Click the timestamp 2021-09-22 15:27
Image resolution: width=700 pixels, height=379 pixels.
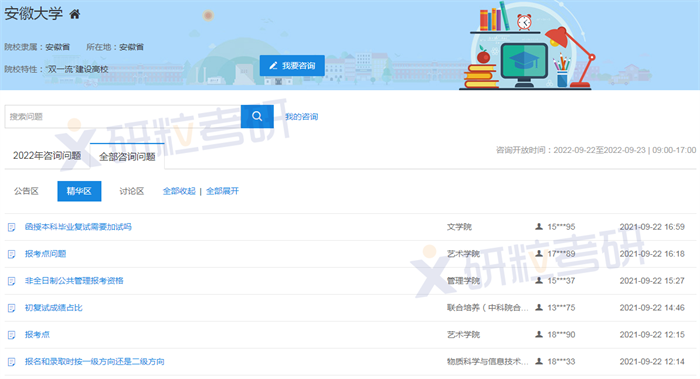(x=652, y=280)
